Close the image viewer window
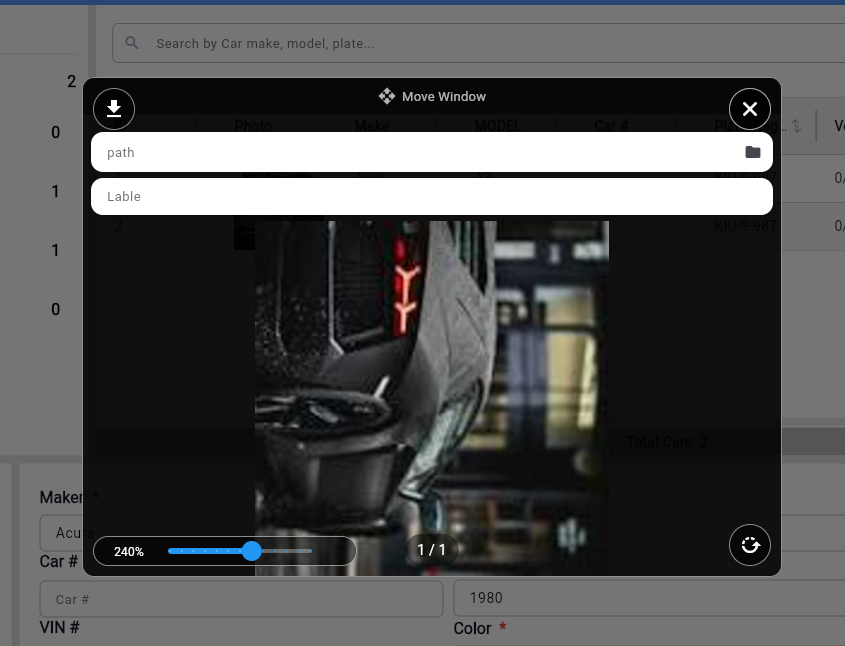Viewport: 845px width, 646px height. [750, 109]
